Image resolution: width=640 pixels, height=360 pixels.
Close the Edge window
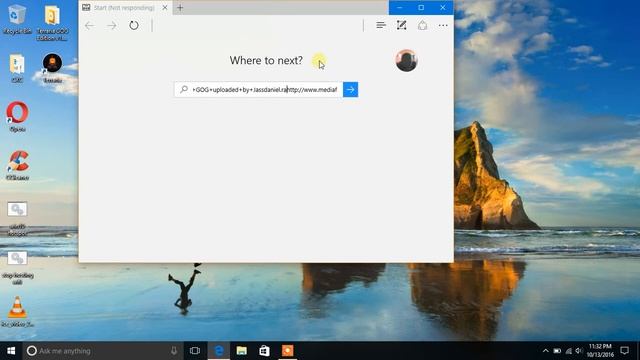(443, 7)
